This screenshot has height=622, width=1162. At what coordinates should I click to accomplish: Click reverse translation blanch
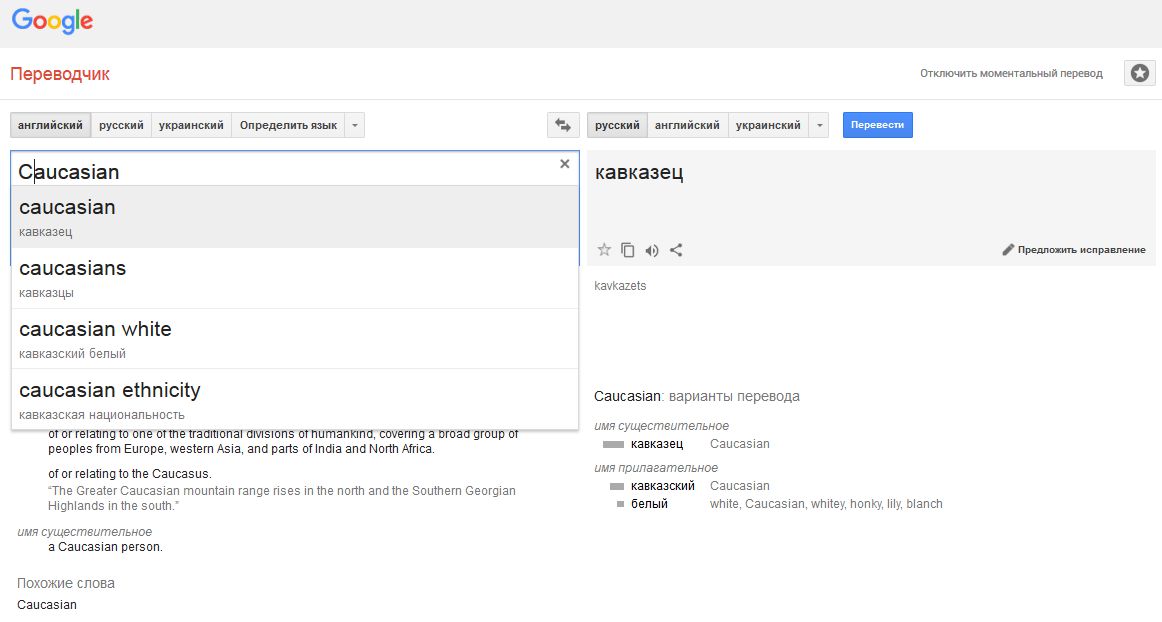[x=924, y=503]
